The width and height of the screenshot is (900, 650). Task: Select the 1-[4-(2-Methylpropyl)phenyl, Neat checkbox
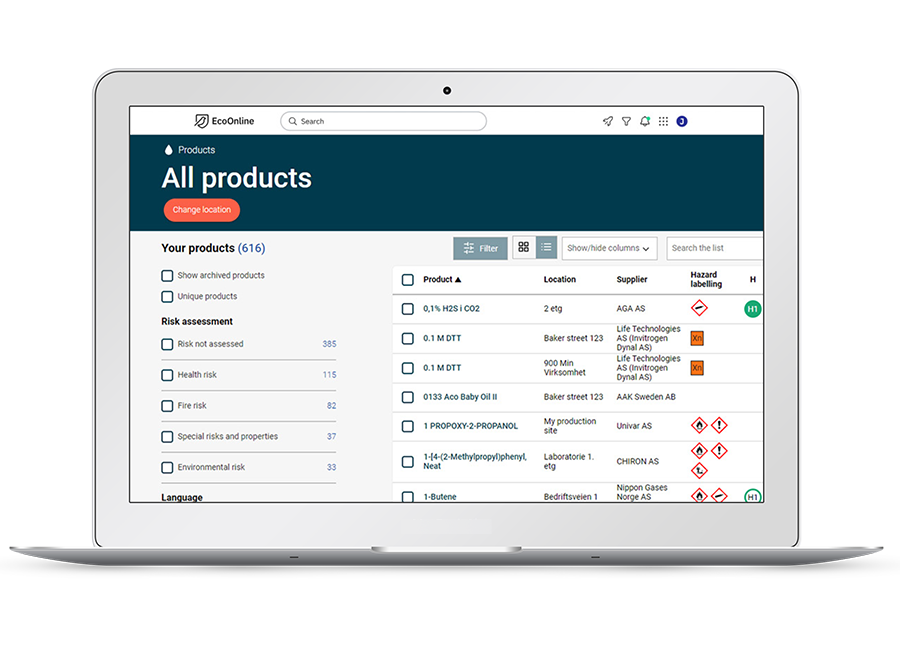point(408,462)
